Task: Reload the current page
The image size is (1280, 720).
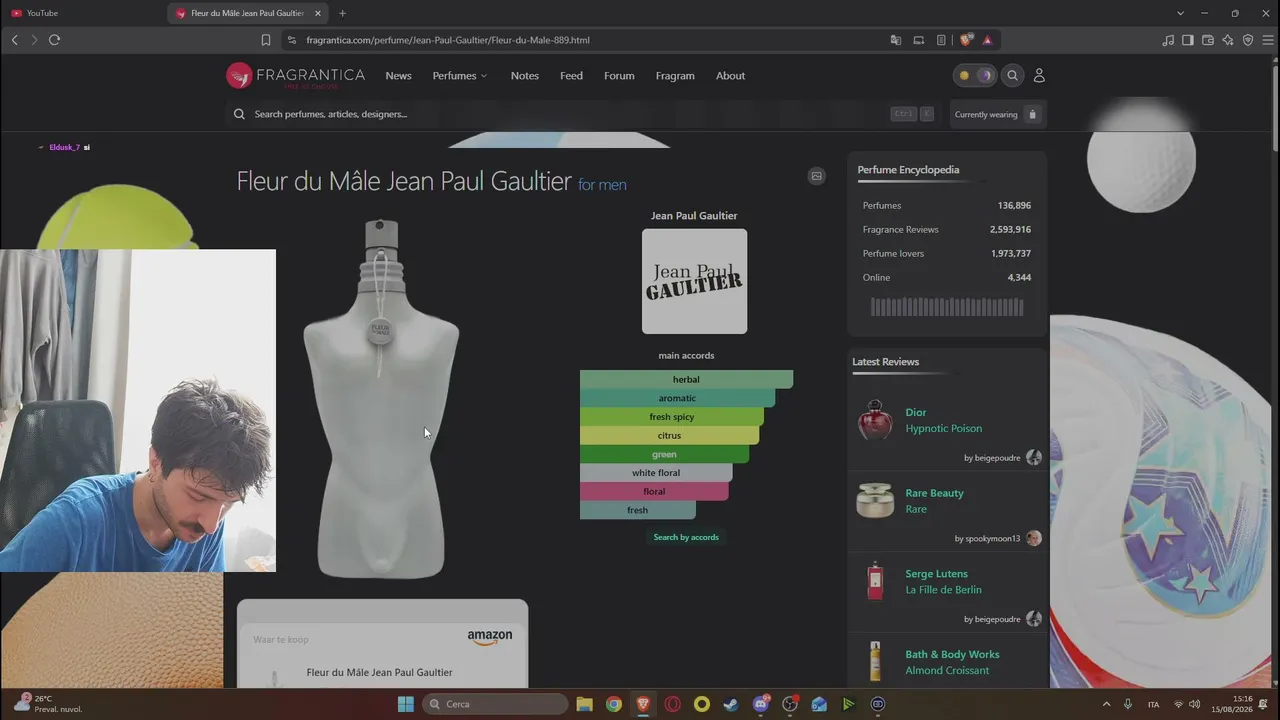Action: pos(54,40)
